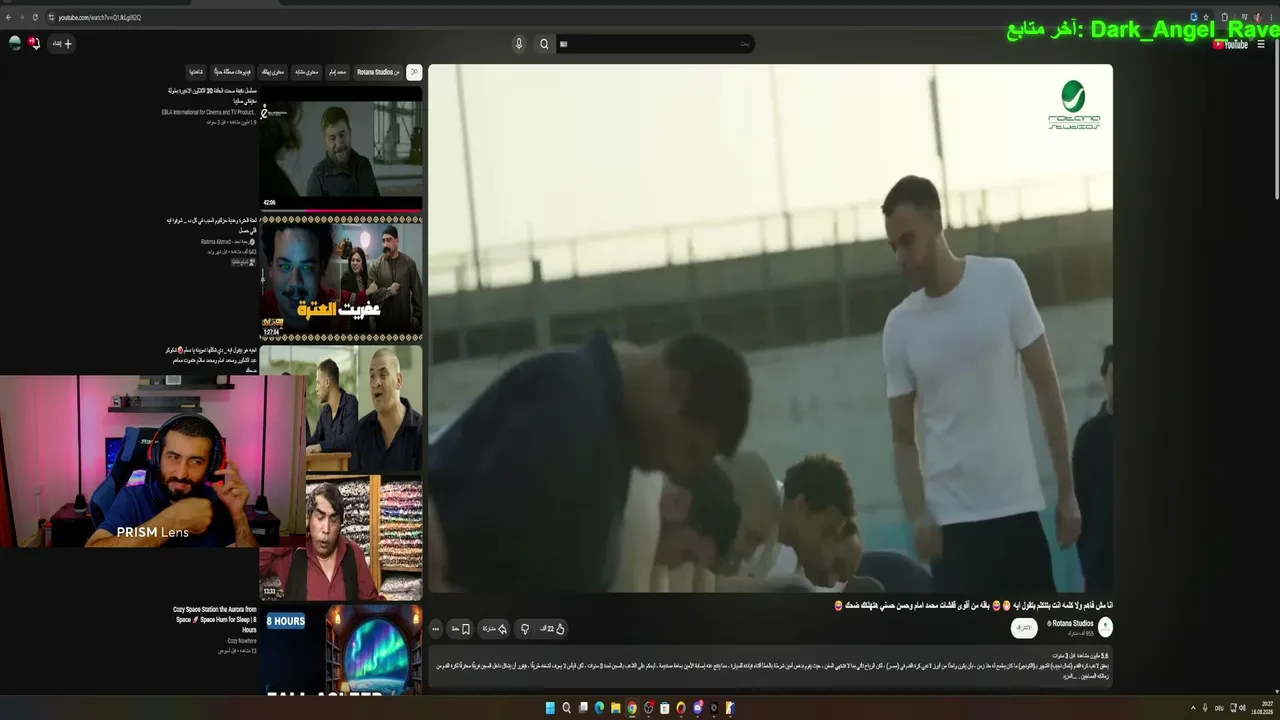Bookmark this page with the star icon
This screenshot has width=1280, height=720.
(x=1206, y=17)
